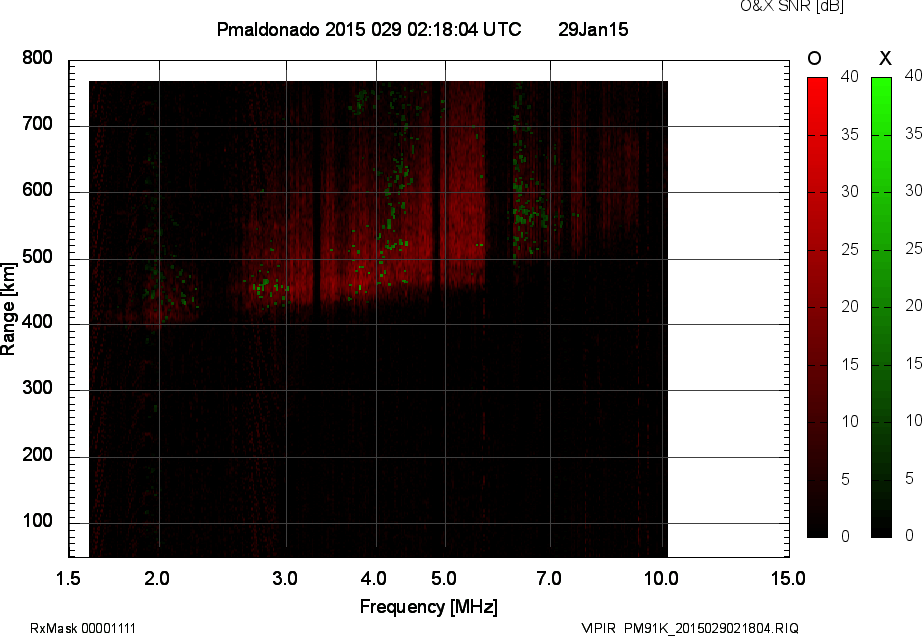Click the 7.0 frequency axis tick label

549,578
